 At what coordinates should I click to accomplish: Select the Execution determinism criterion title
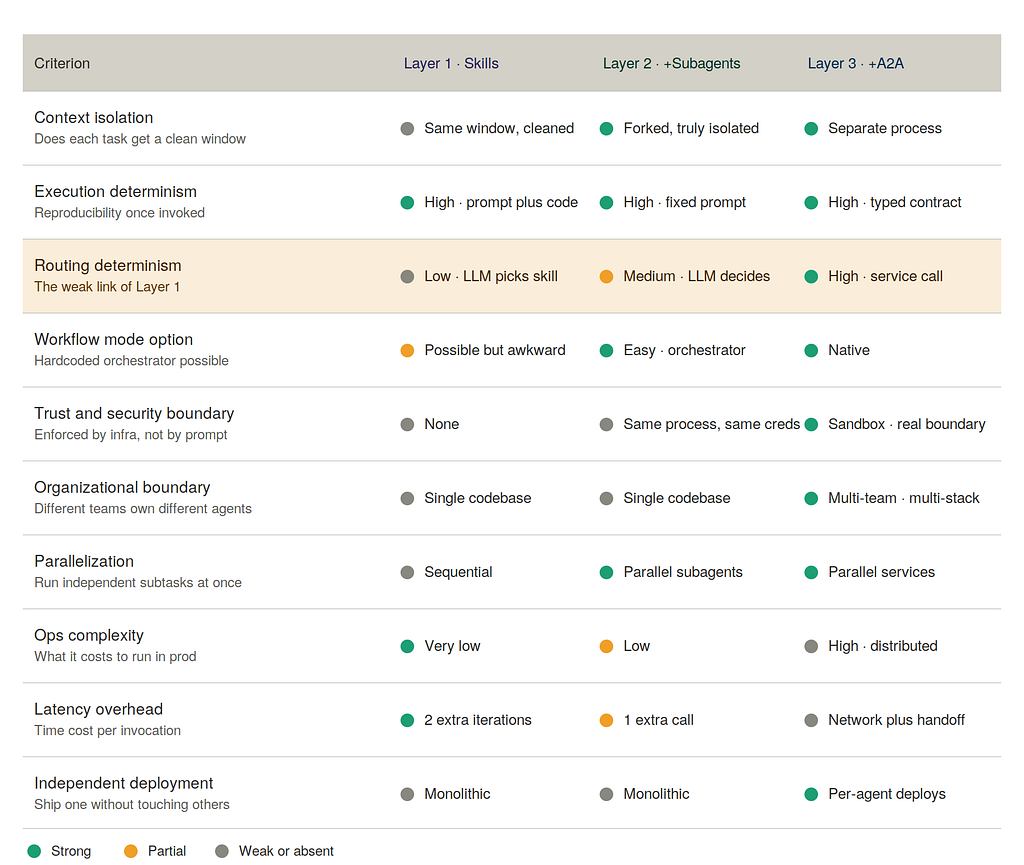coord(116,191)
